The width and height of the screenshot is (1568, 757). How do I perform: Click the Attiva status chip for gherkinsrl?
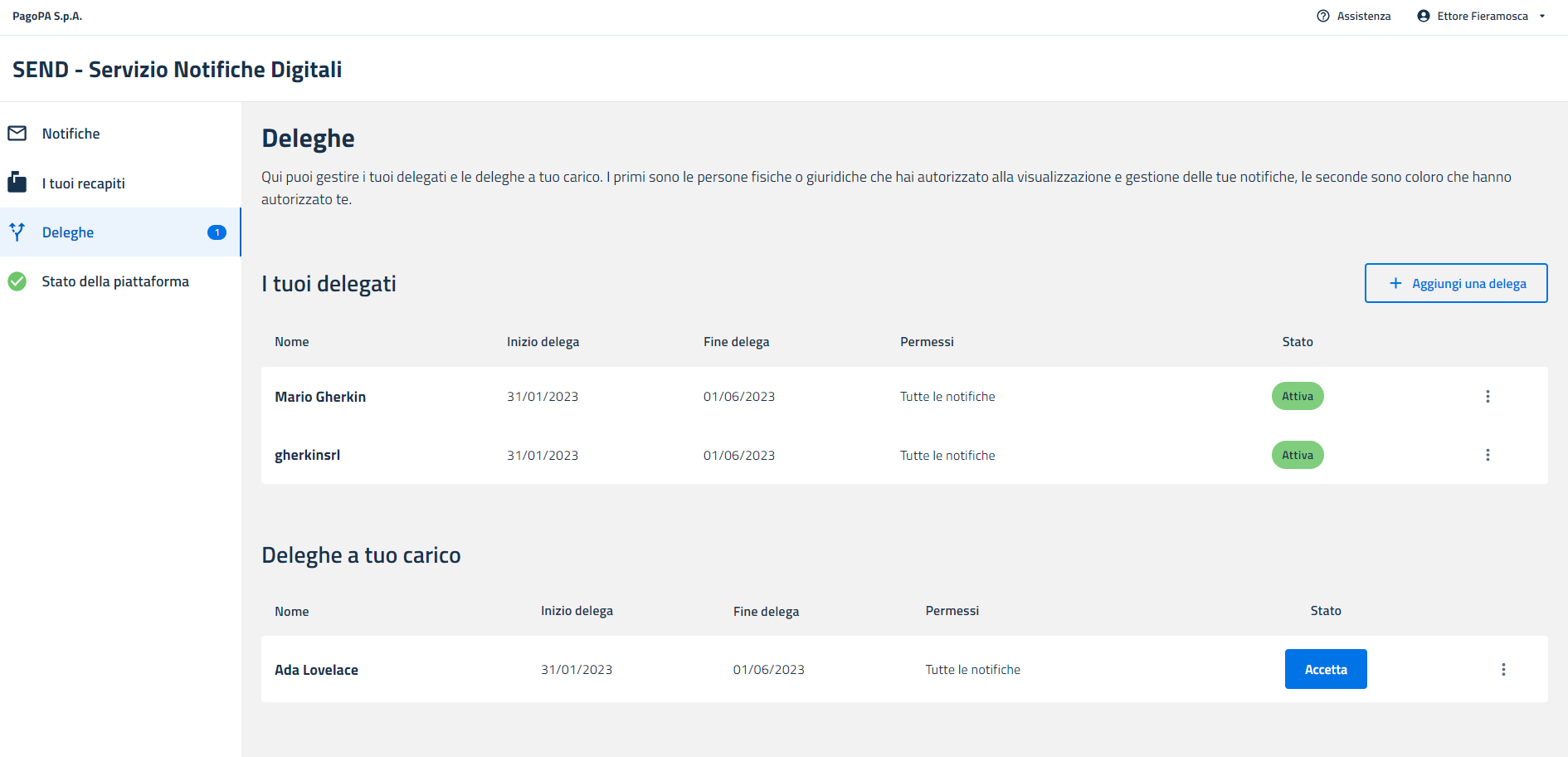(x=1298, y=455)
